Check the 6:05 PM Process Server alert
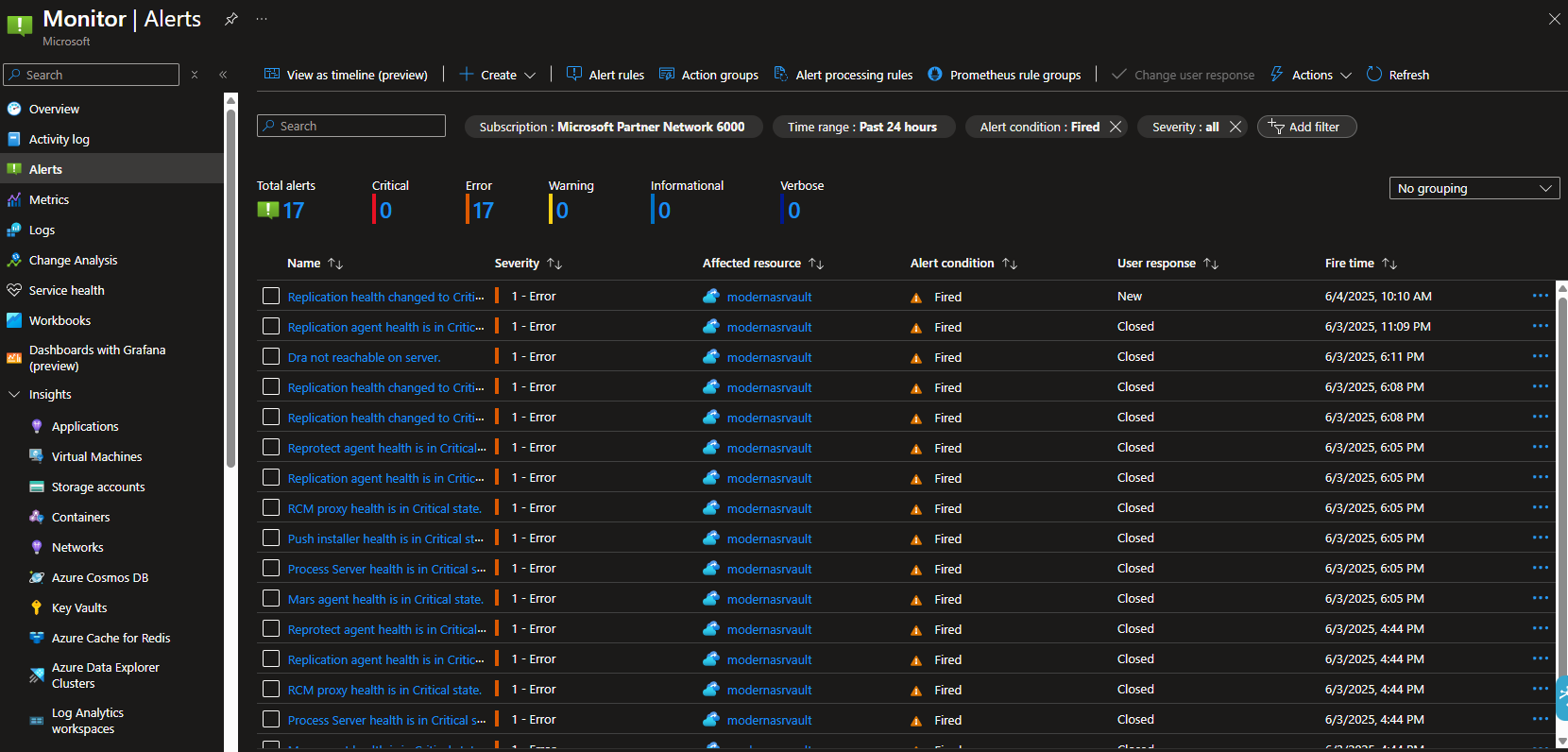 click(x=271, y=568)
